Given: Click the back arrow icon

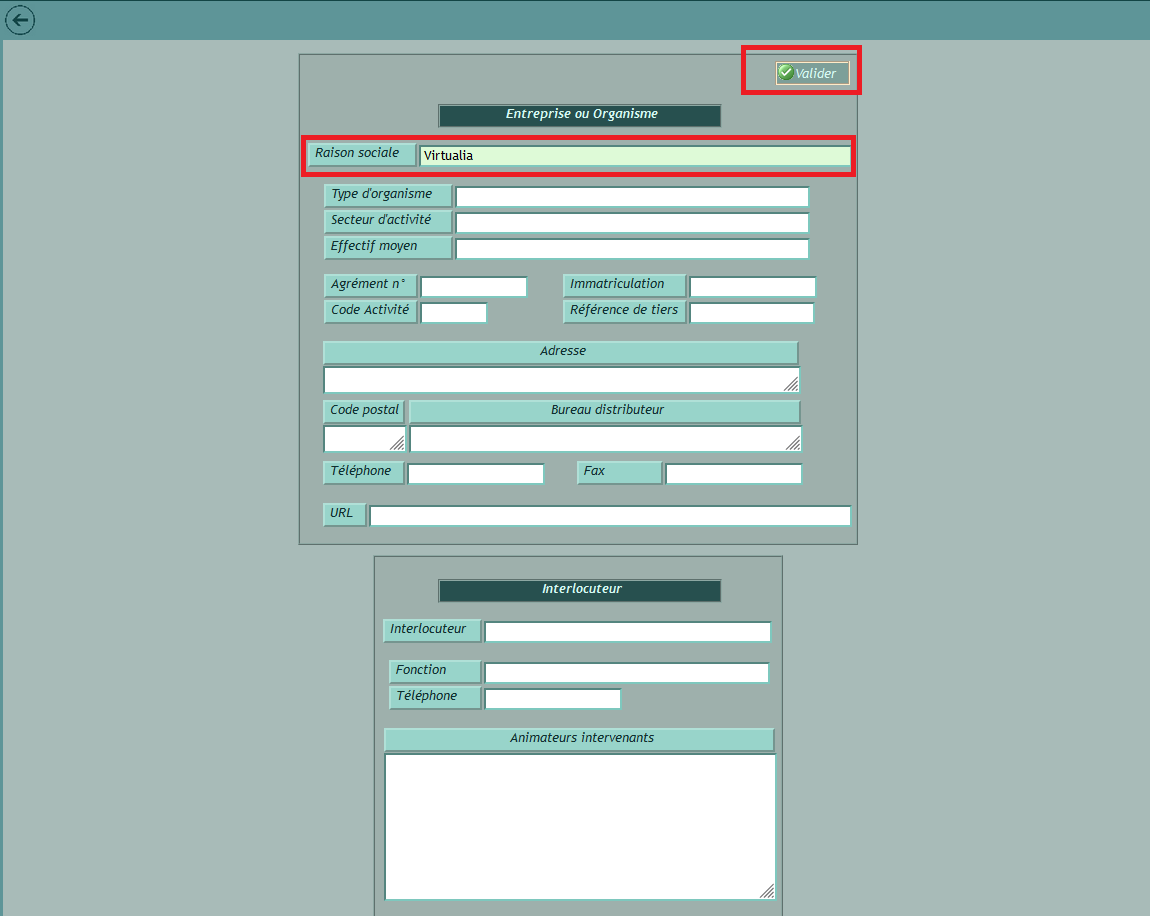Looking at the screenshot, I should pos(19,20).
